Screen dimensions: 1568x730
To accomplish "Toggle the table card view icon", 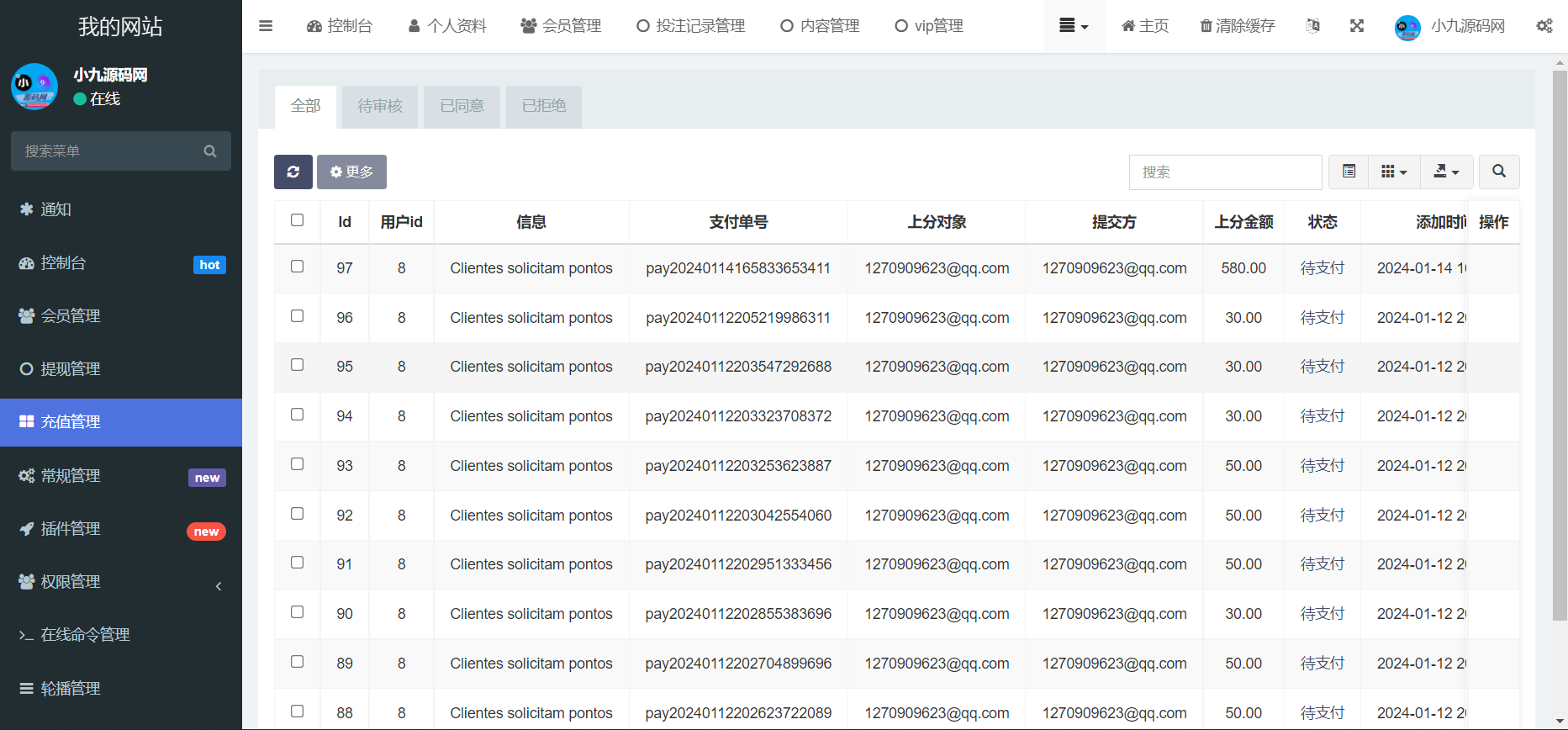I will click(1349, 172).
